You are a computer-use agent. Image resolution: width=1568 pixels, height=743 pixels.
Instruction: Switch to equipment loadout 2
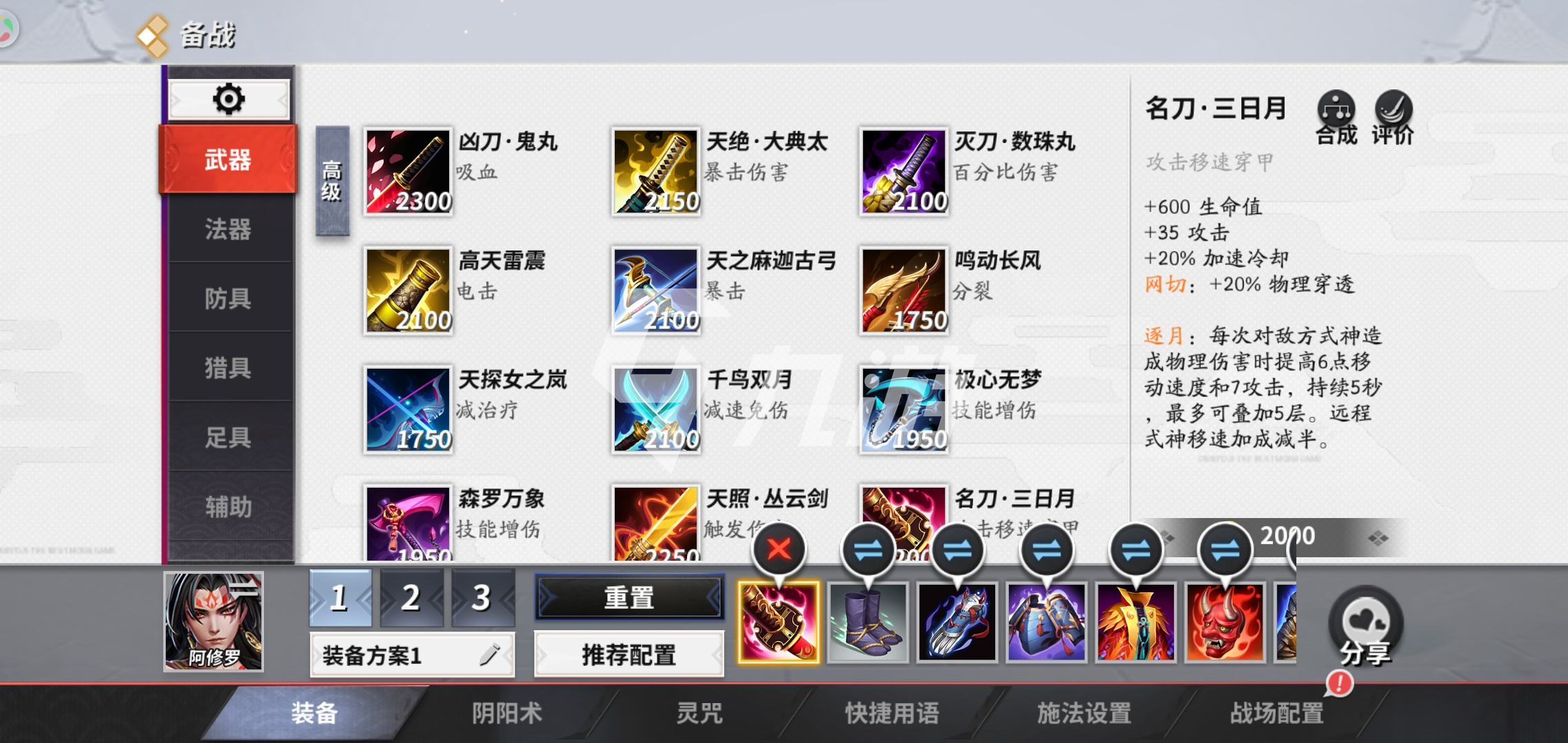tap(411, 597)
